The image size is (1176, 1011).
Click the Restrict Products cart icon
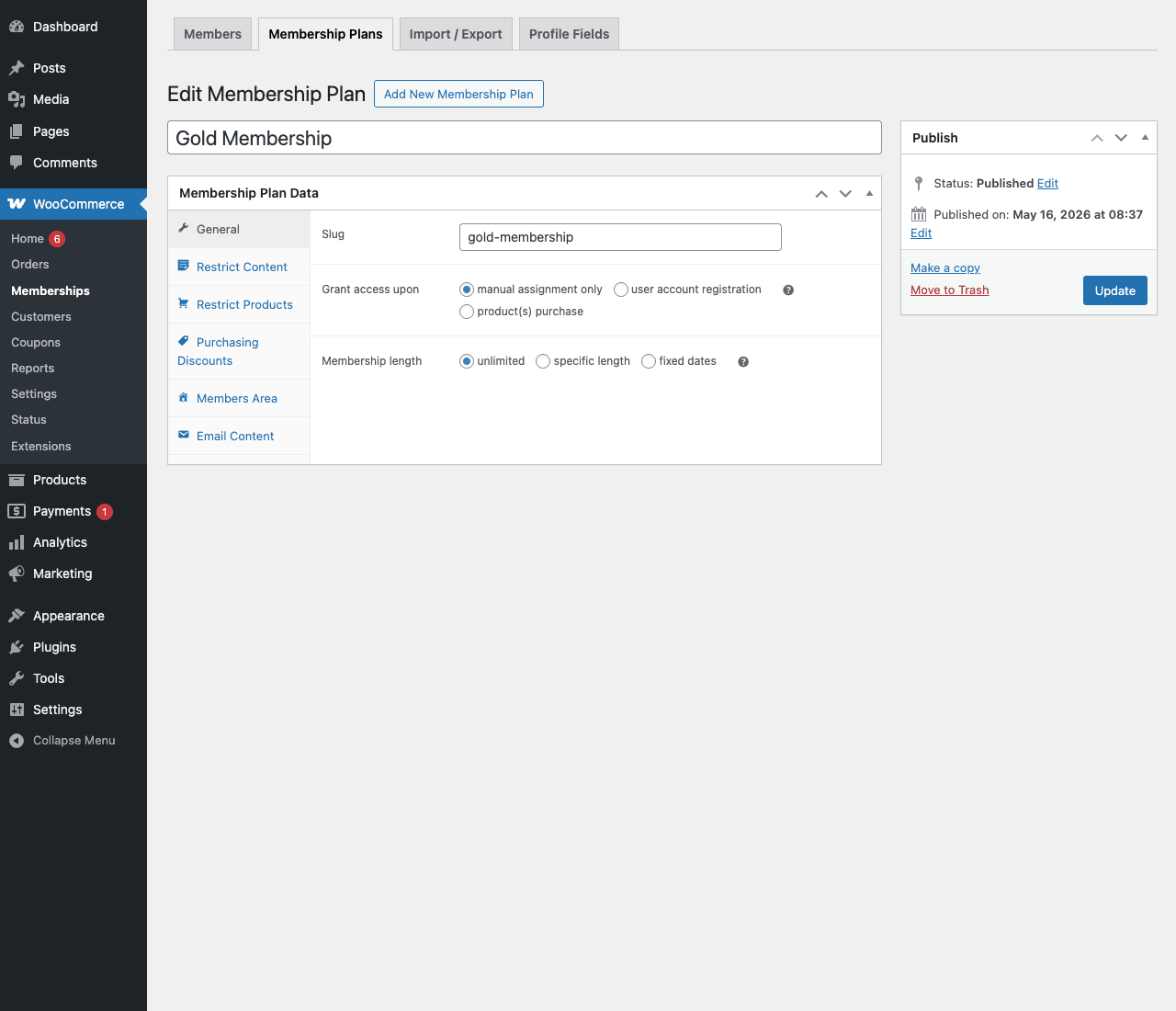pyautogui.click(x=184, y=303)
